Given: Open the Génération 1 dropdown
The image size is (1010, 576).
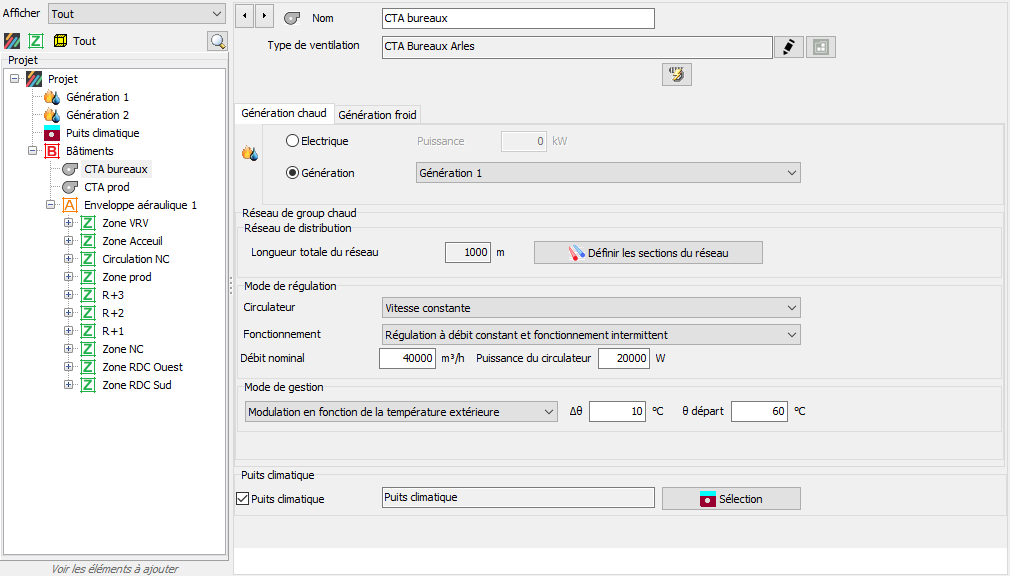Looking at the screenshot, I should (x=608, y=173).
